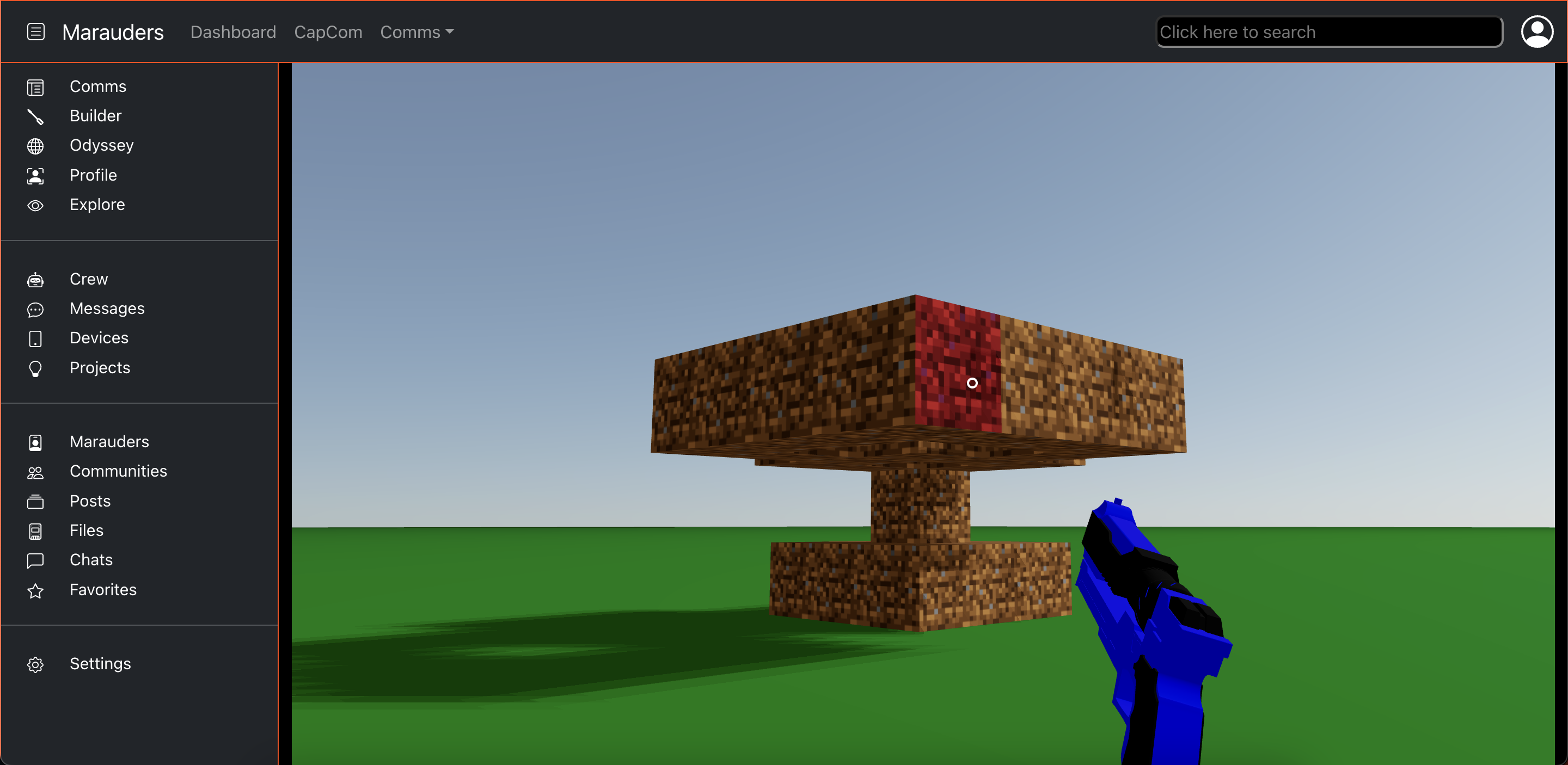Open the Files sidebar entry

pyautogui.click(x=87, y=530)
